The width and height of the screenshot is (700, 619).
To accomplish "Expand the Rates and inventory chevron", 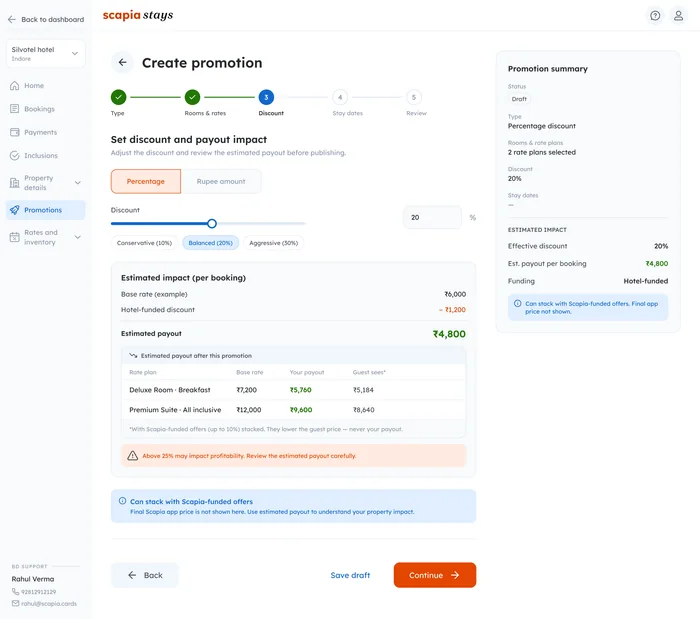I will coord(78,237).
